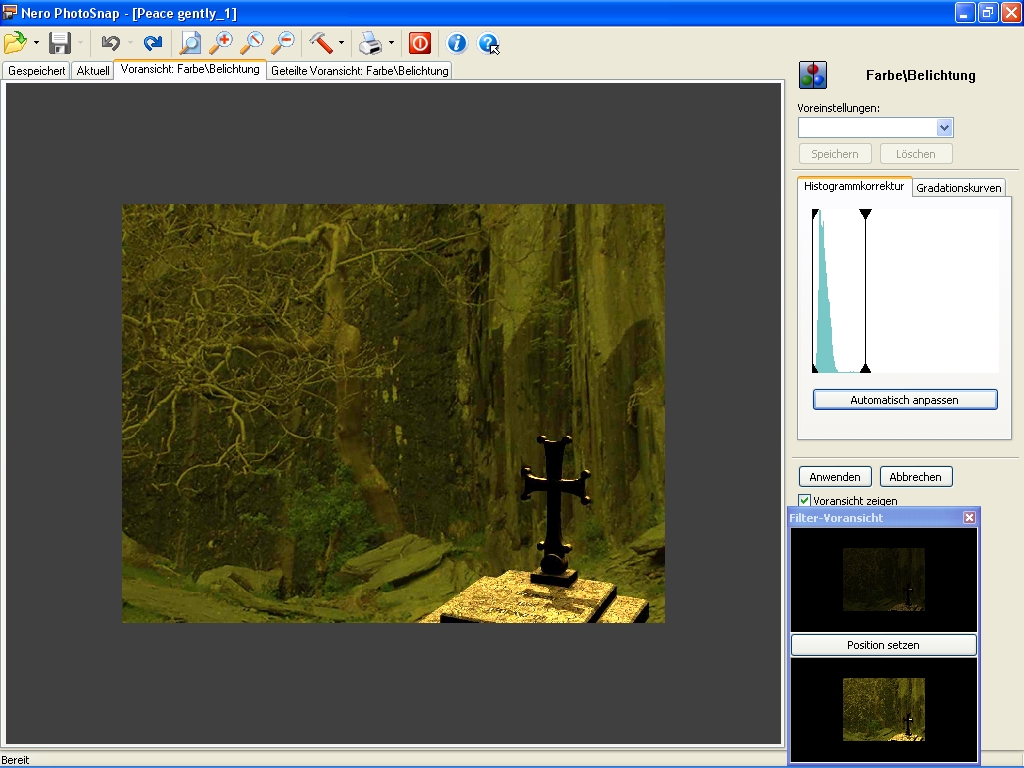This screenshot has height=768, width=1024.
Task: Click the Undo arrow icon
Action: tap(111, 43)
